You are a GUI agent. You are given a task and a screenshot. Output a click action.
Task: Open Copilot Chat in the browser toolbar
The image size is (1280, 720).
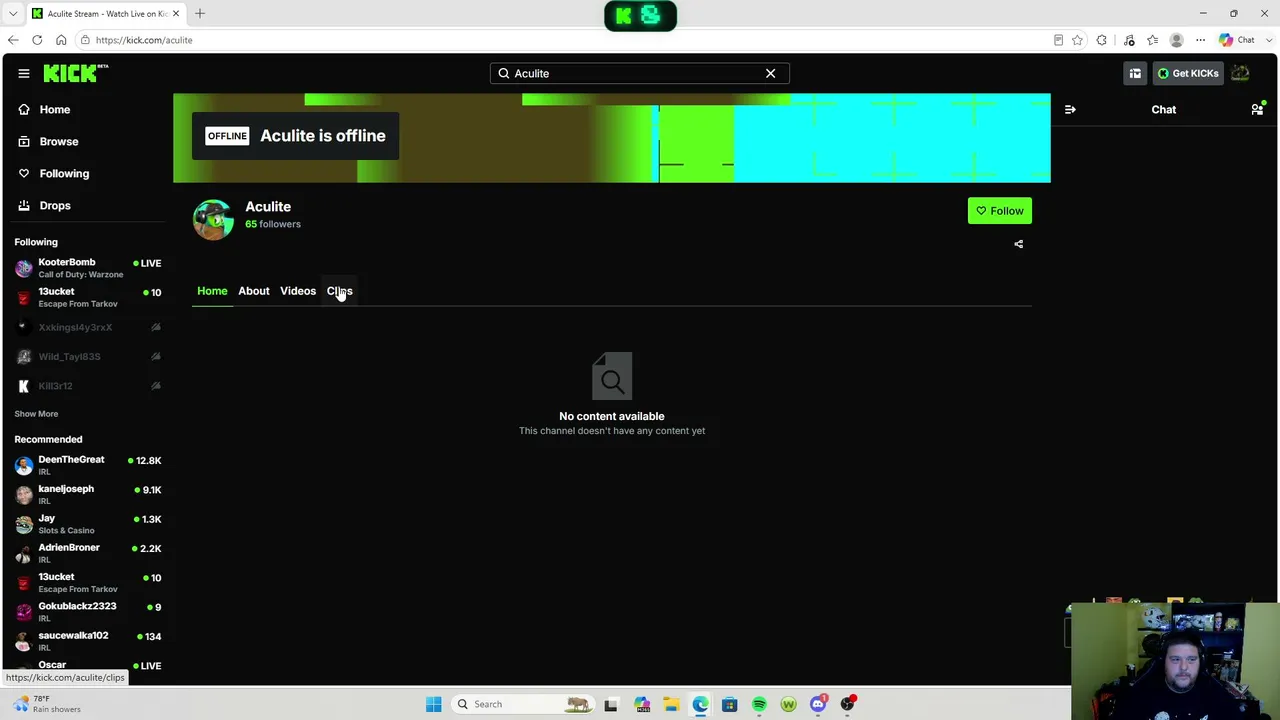pos(1237,40)
